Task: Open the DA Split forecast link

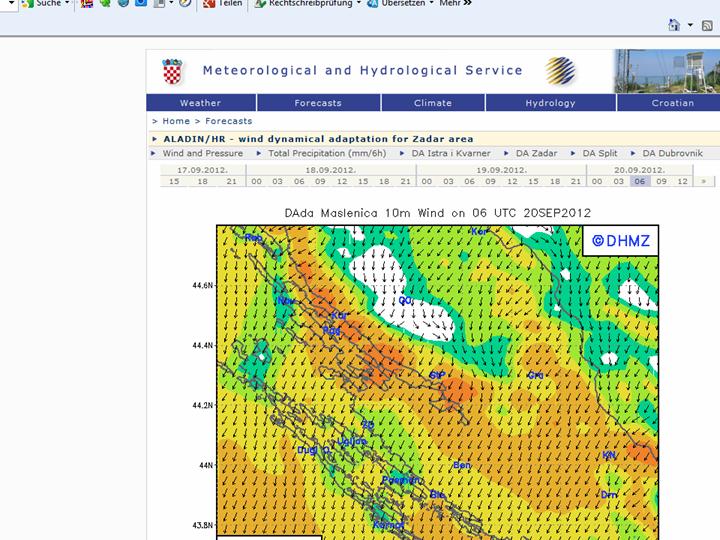Action: (x=601, y=154)
